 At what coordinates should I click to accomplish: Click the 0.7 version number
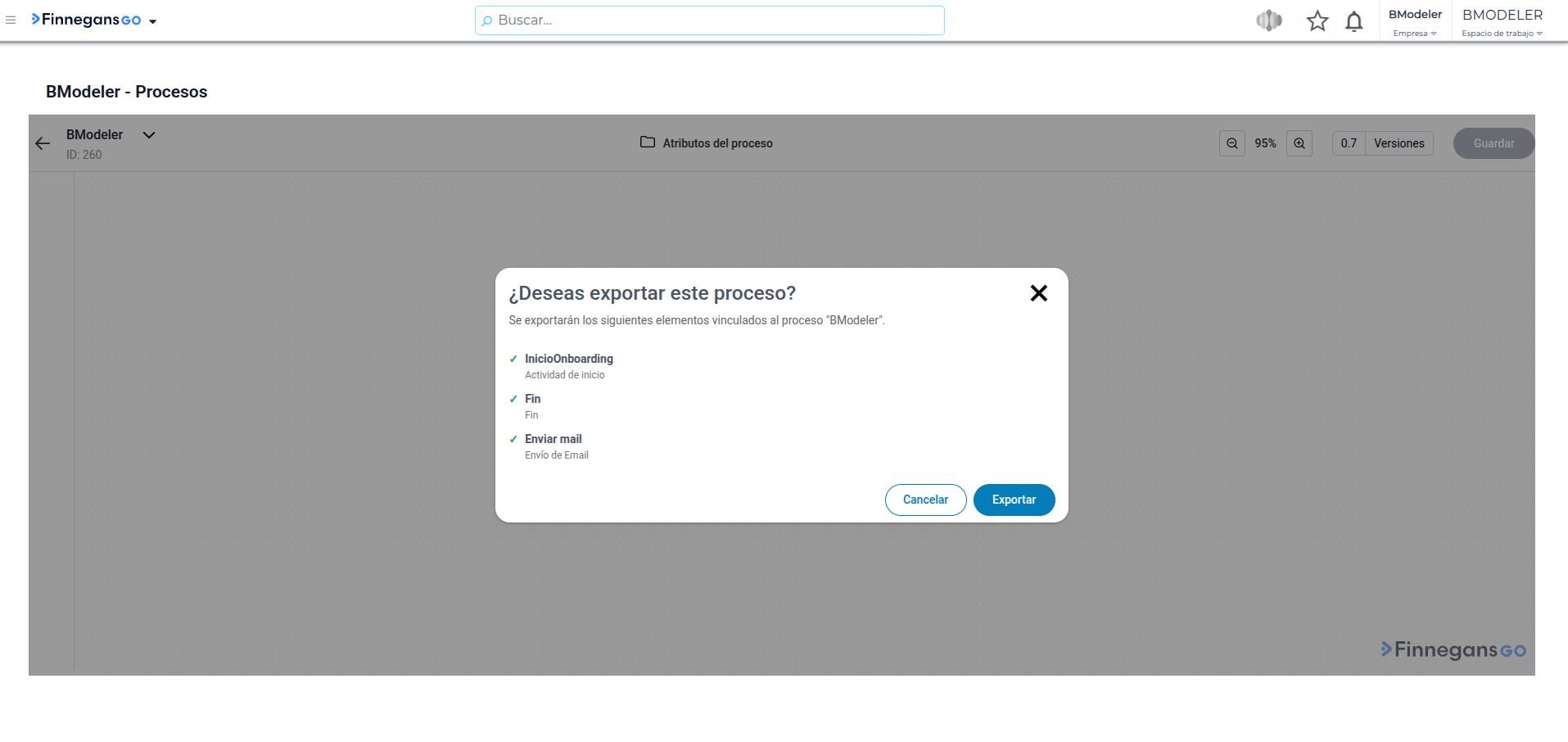point(1349,143)
